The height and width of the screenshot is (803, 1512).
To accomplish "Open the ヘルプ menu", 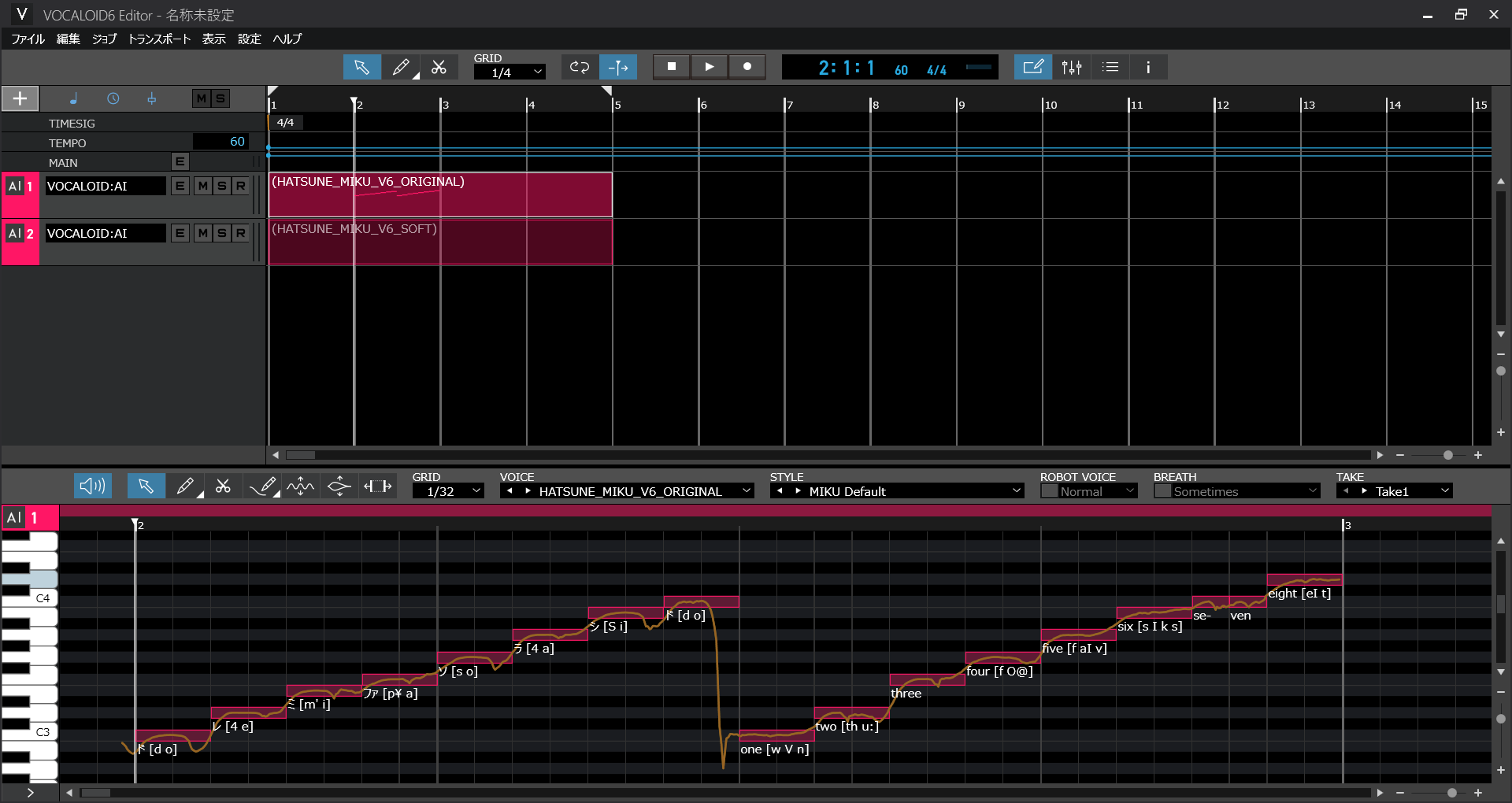I will [287, 39].
